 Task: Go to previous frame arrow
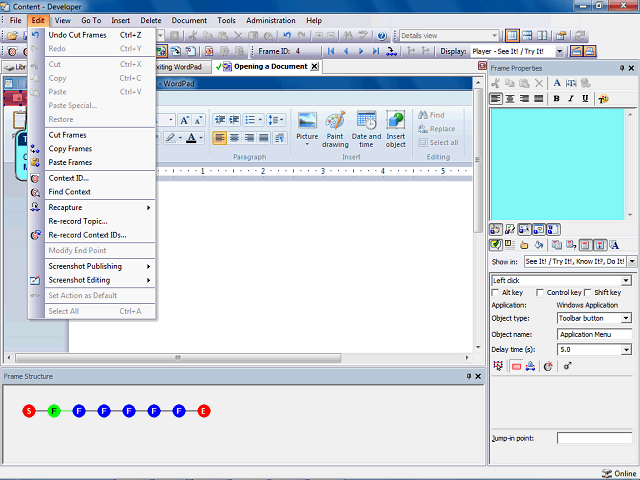tap(346, 51)
